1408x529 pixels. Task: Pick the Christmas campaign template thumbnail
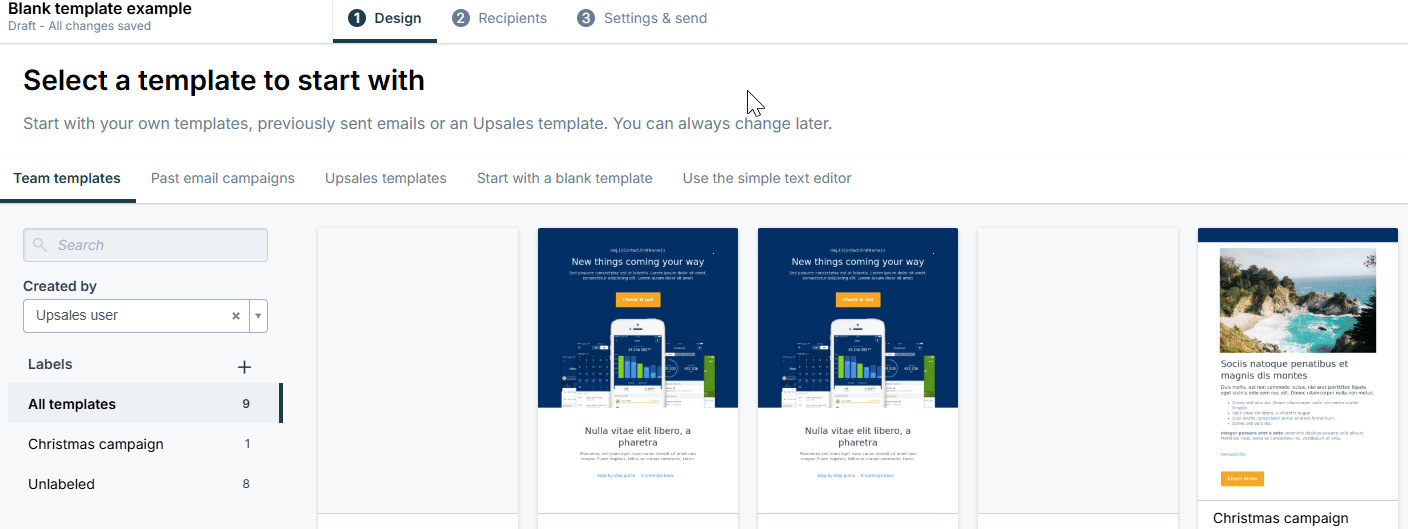[1298, 364]
